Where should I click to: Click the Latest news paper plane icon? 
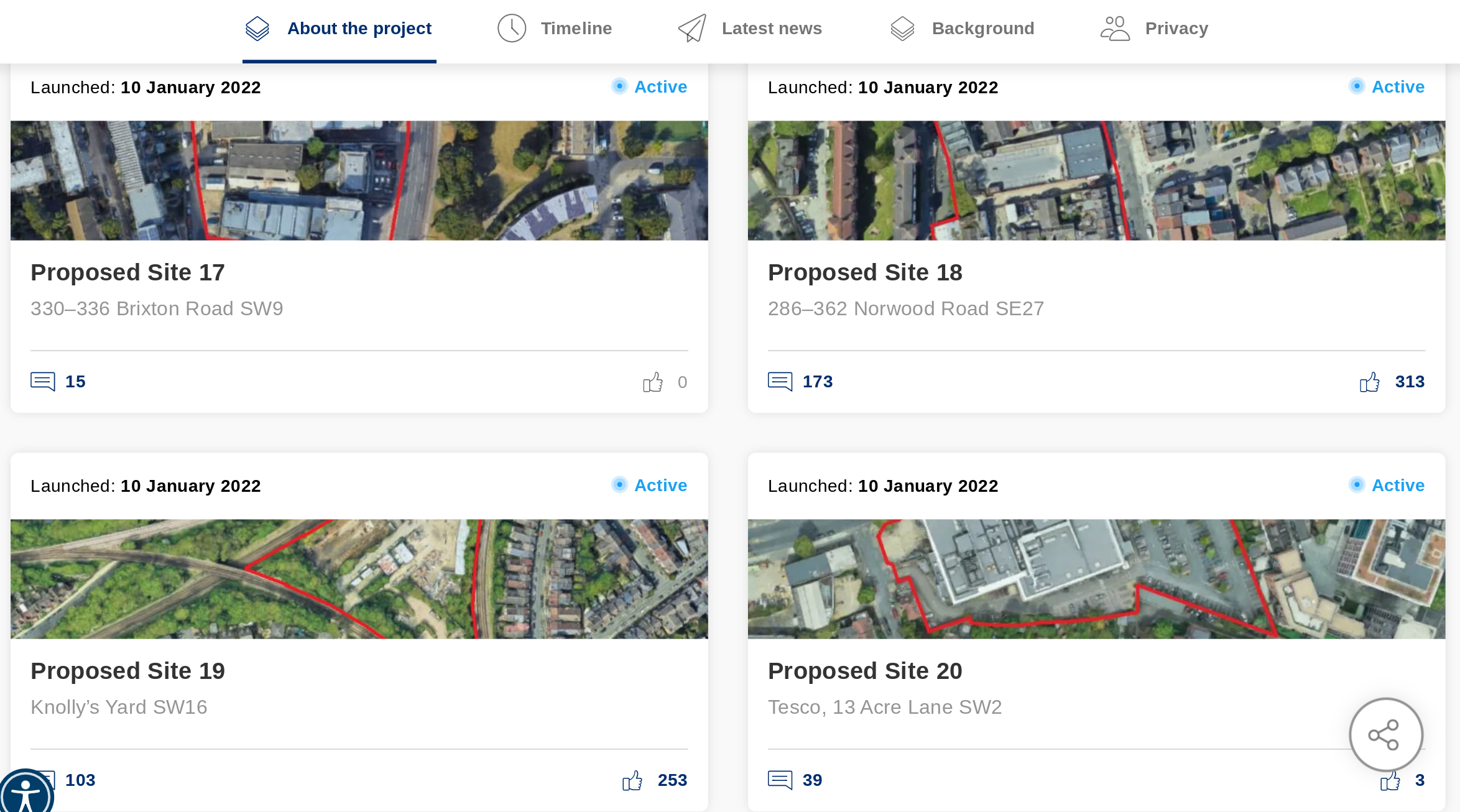[x=692, y=29]
